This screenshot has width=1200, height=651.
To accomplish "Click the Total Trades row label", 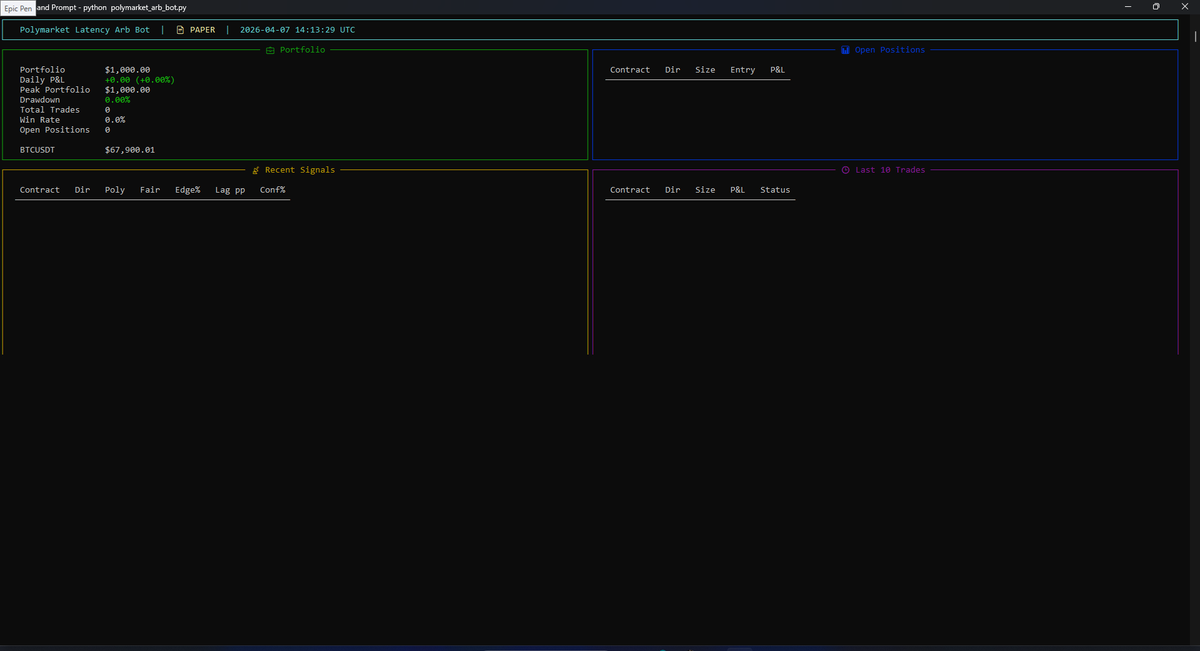I will (50, 110).
